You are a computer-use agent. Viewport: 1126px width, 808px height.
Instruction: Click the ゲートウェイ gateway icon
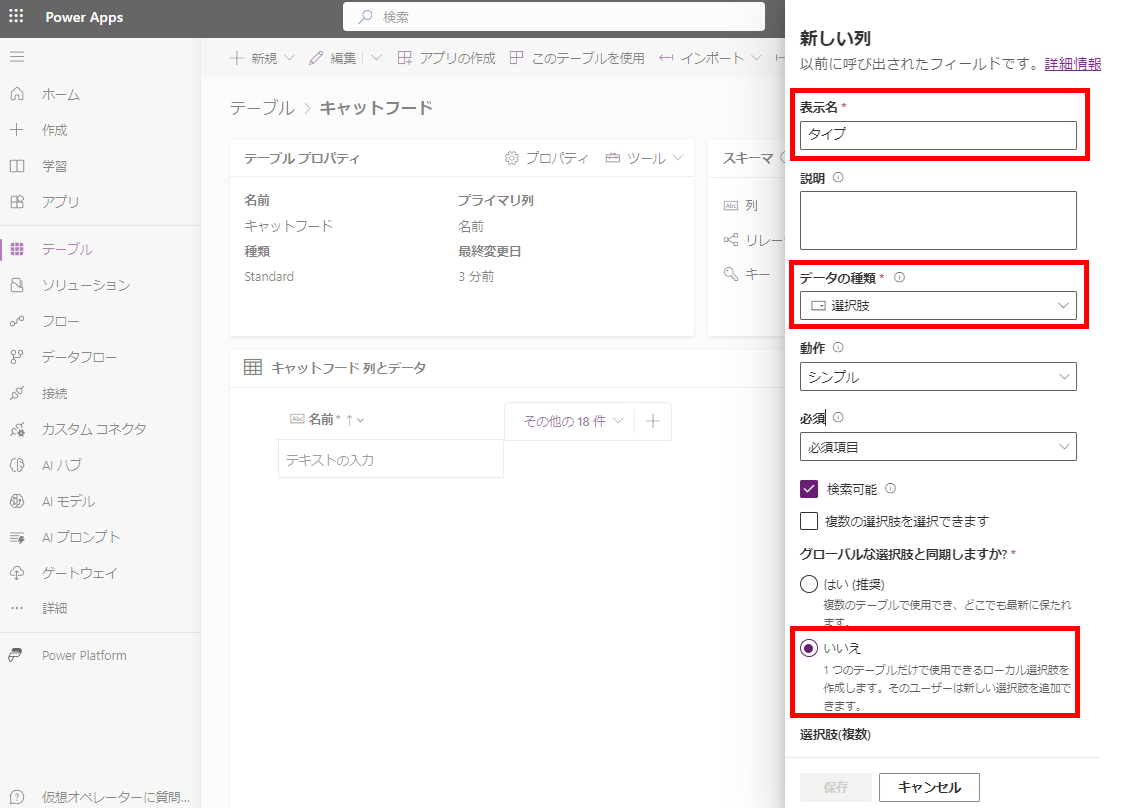tap(17, 573)
